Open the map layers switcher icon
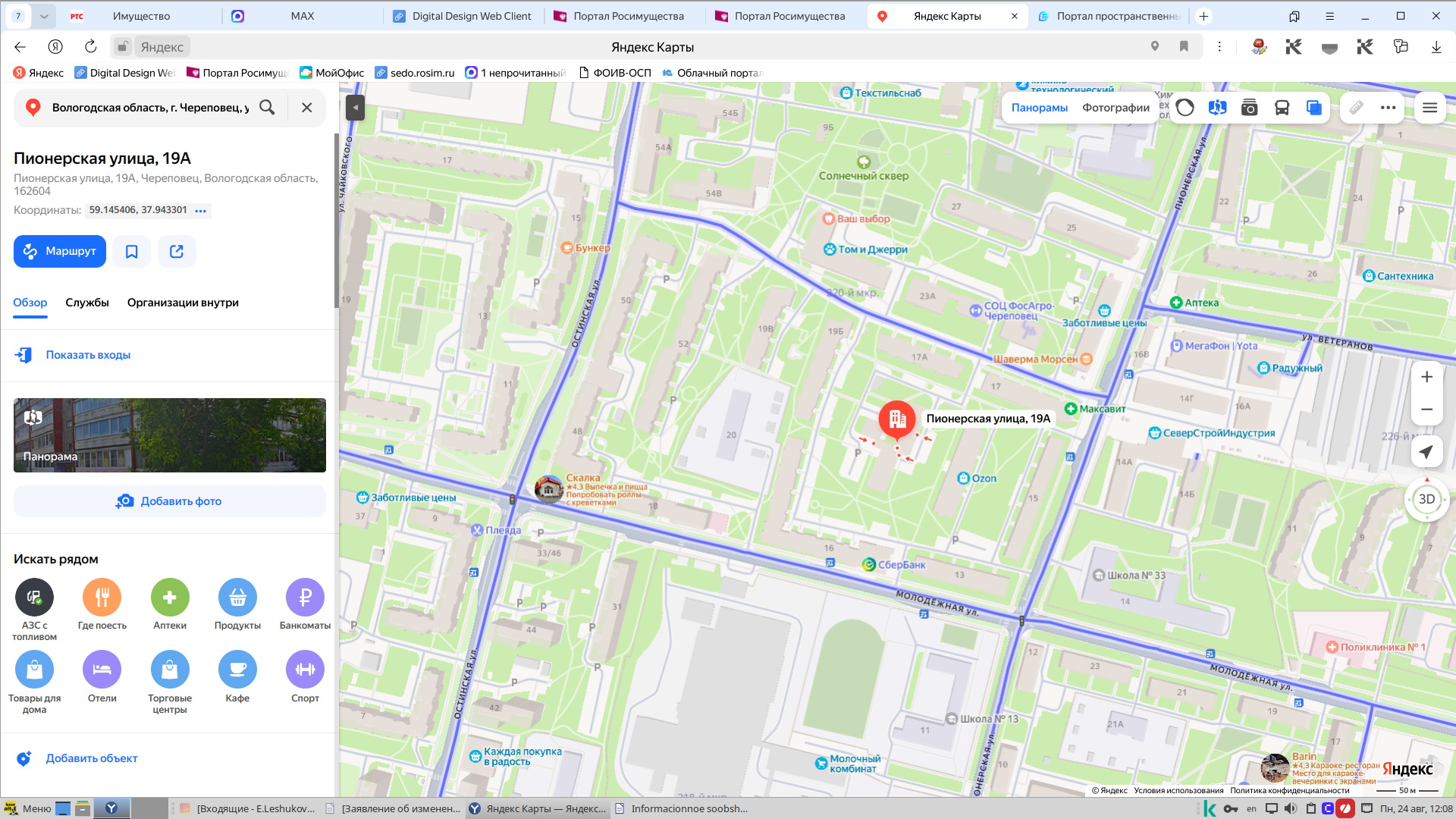The image size is (1456, 819). [1314, 108]
